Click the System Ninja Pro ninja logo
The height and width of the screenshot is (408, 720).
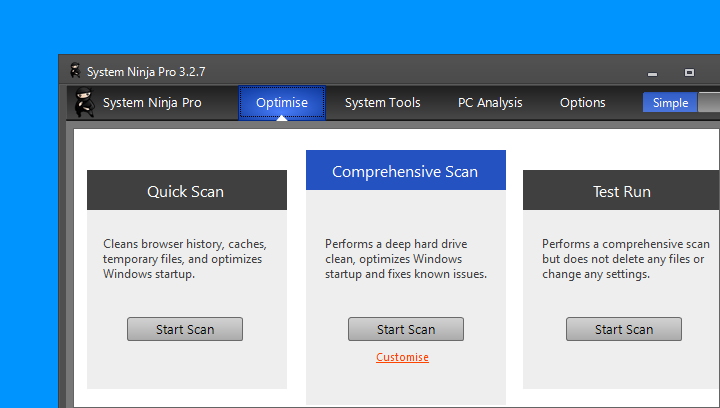84,102
